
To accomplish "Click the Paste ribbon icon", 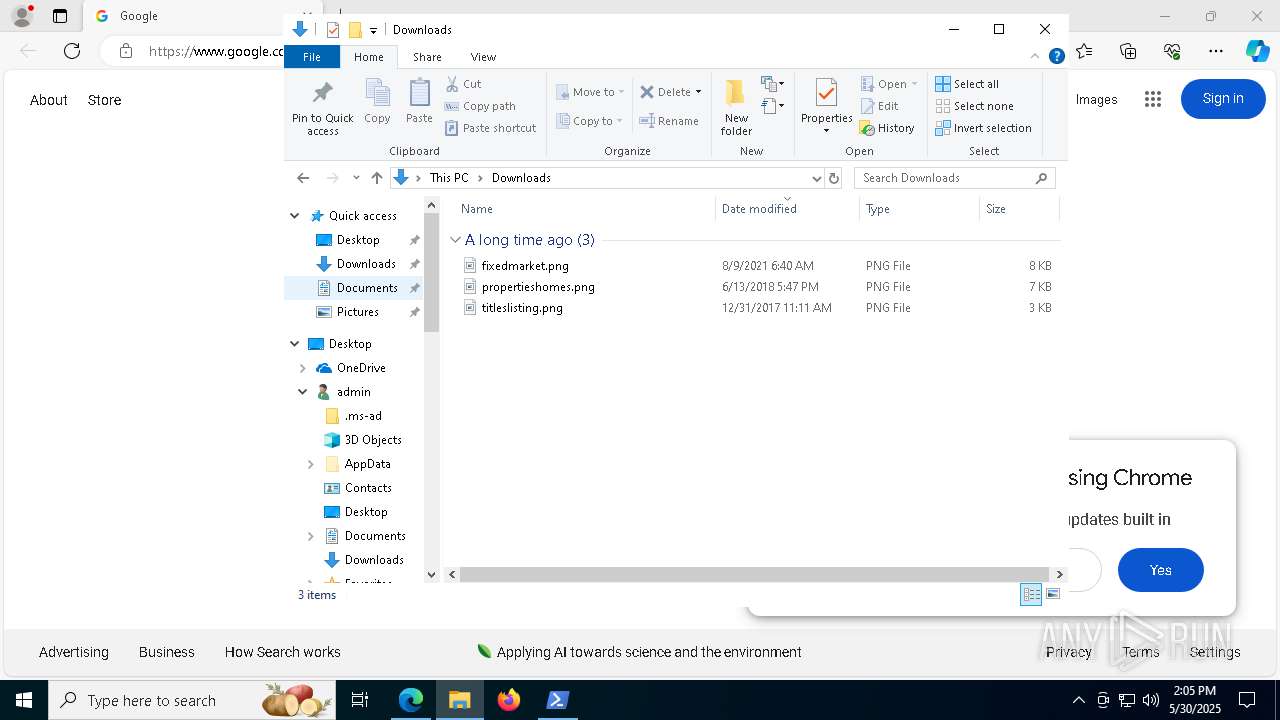I will click(x=419, y=101).
